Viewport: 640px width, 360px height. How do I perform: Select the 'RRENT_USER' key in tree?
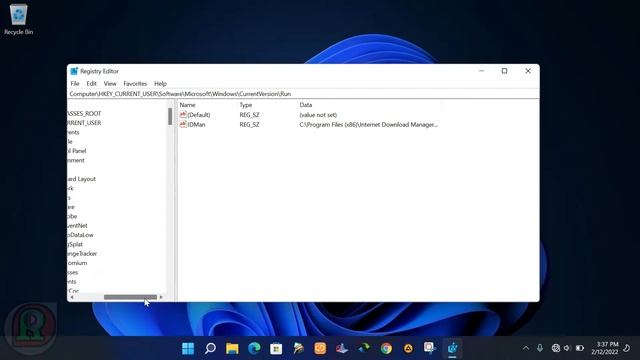click(x=84, y=123)
